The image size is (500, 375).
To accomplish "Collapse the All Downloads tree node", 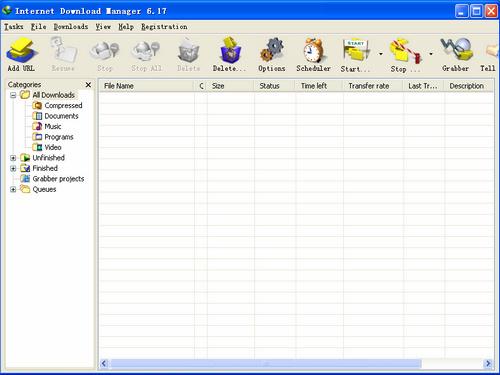I will coord(13,95).
